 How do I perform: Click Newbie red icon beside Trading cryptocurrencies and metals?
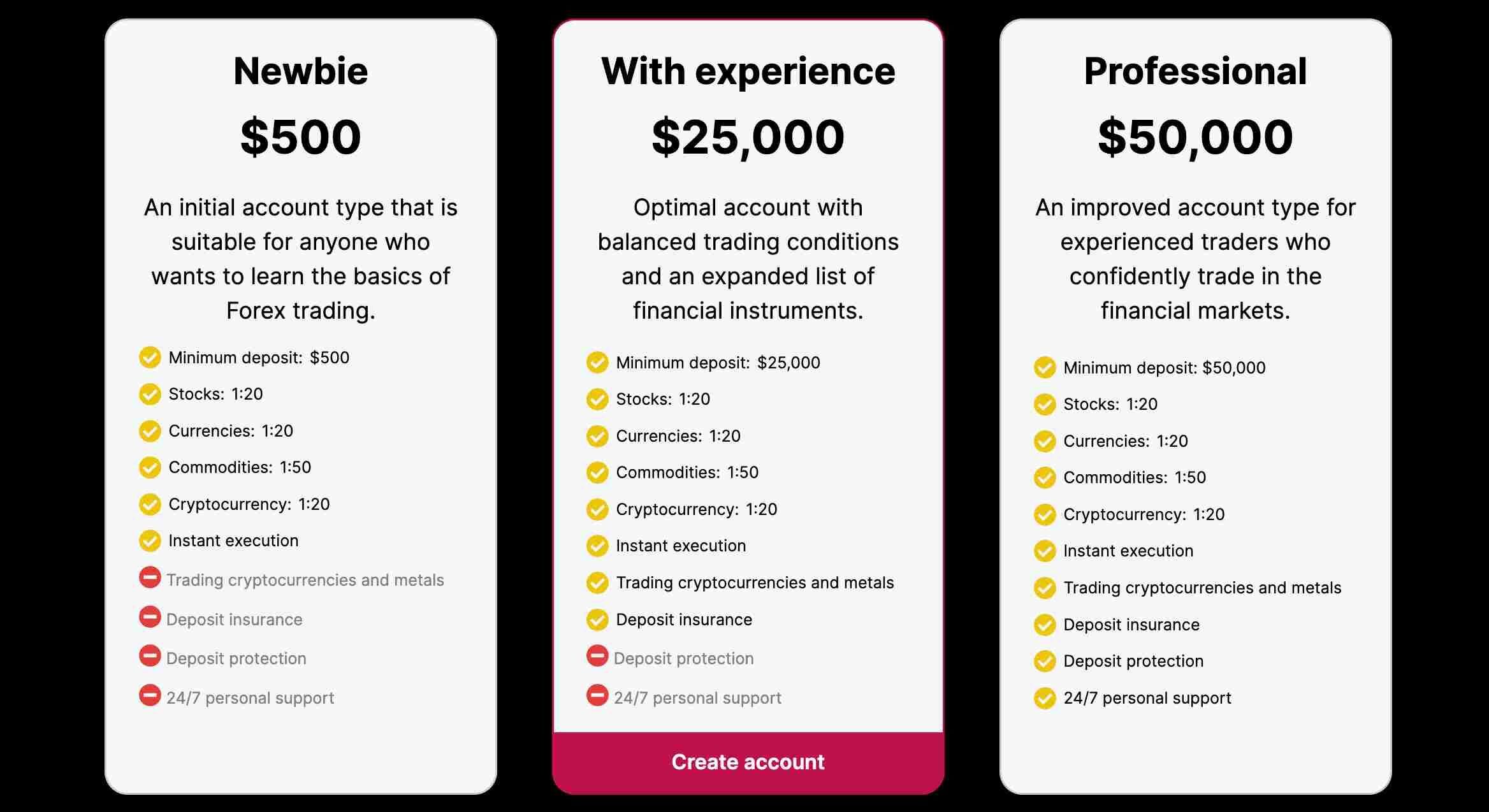click(x=150, y=577)
